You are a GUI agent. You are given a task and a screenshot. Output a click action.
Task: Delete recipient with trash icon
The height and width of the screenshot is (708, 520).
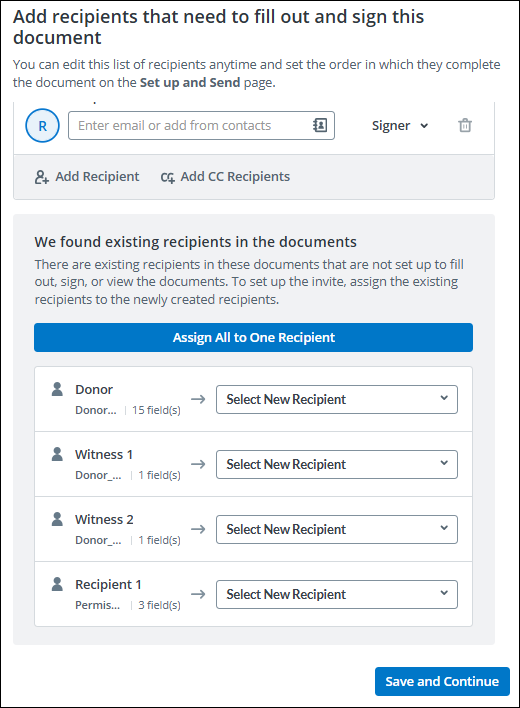point(465,125)
